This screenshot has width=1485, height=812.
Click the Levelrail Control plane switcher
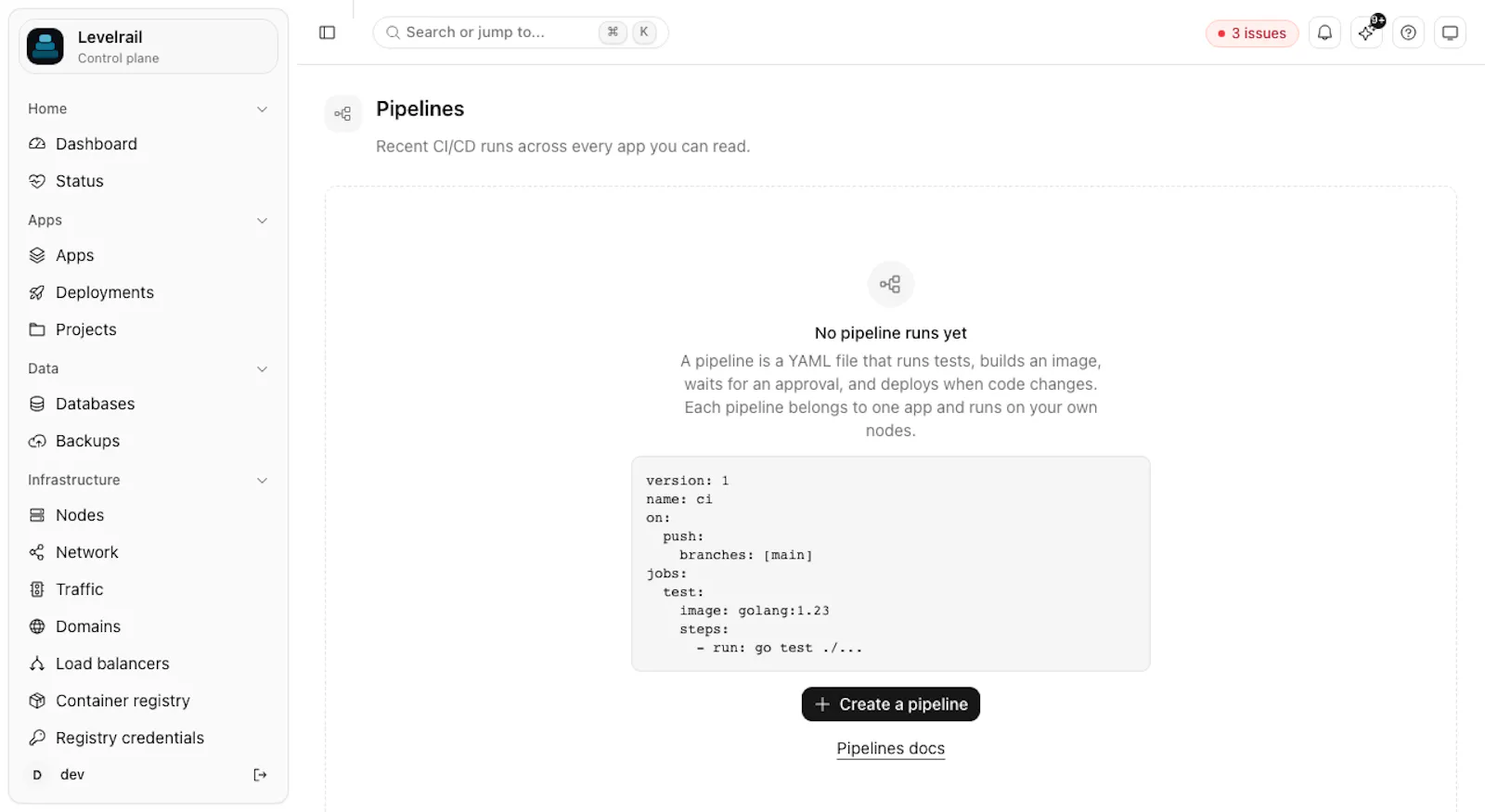(x=148, y=46)
